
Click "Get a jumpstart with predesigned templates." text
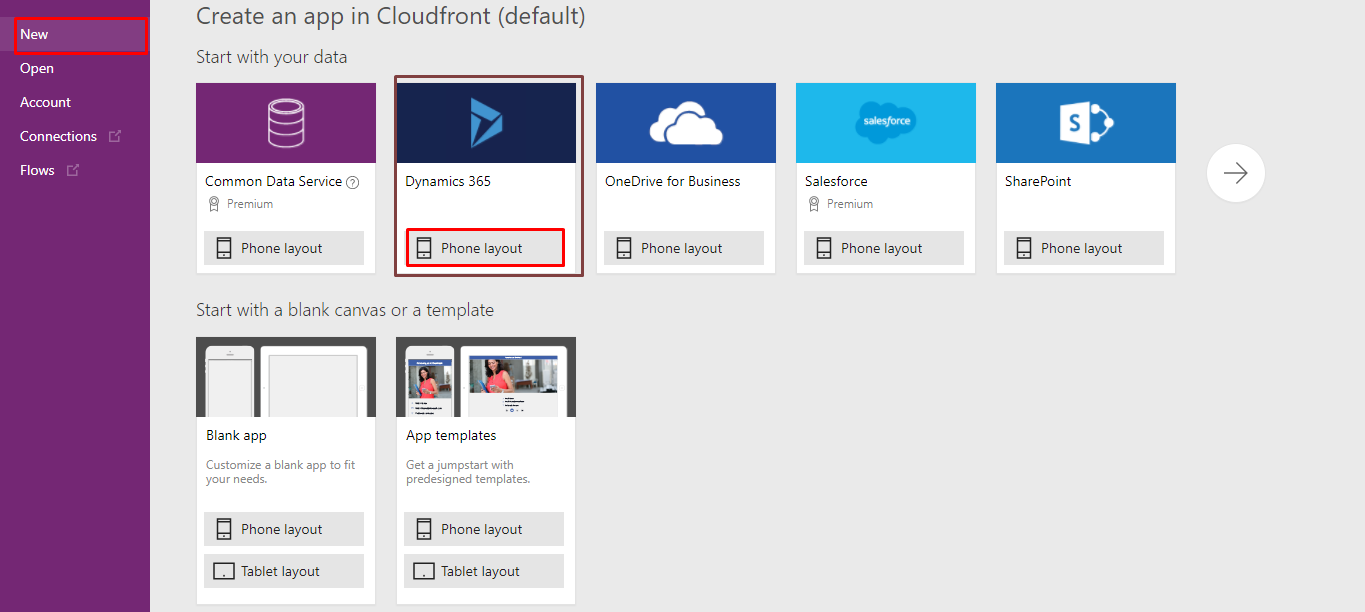(x=468, y=472)
